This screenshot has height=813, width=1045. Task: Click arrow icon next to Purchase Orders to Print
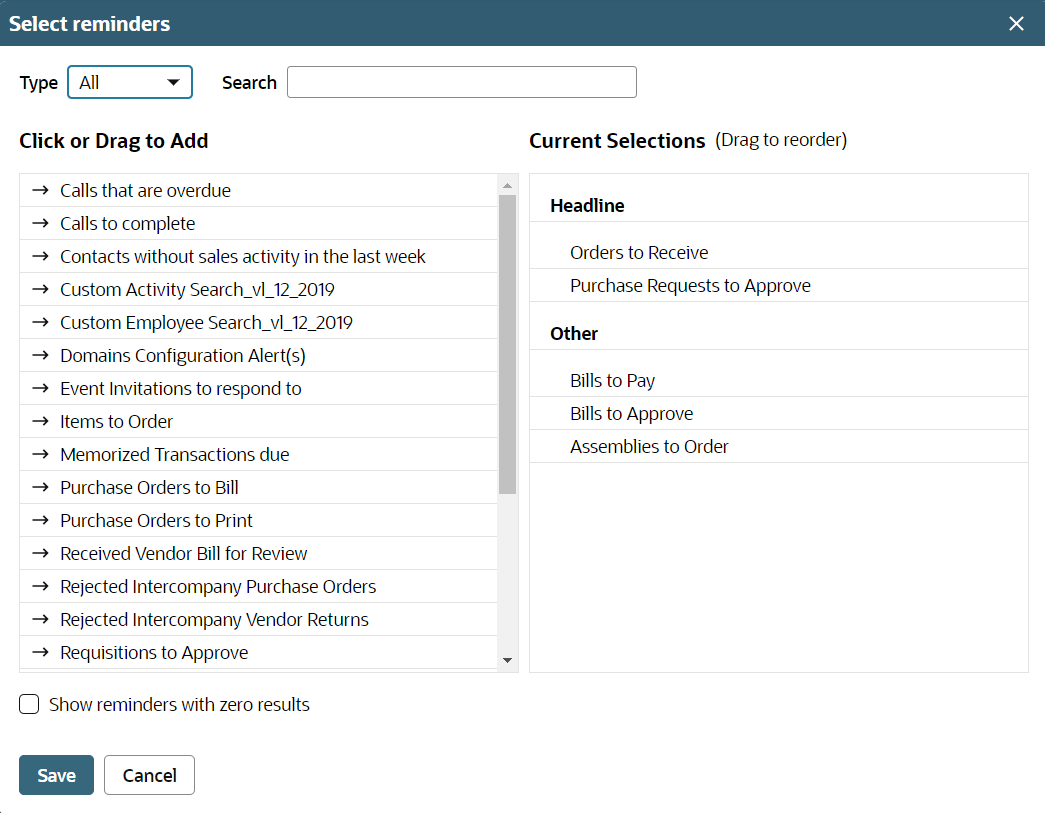[x=40, y=520]
